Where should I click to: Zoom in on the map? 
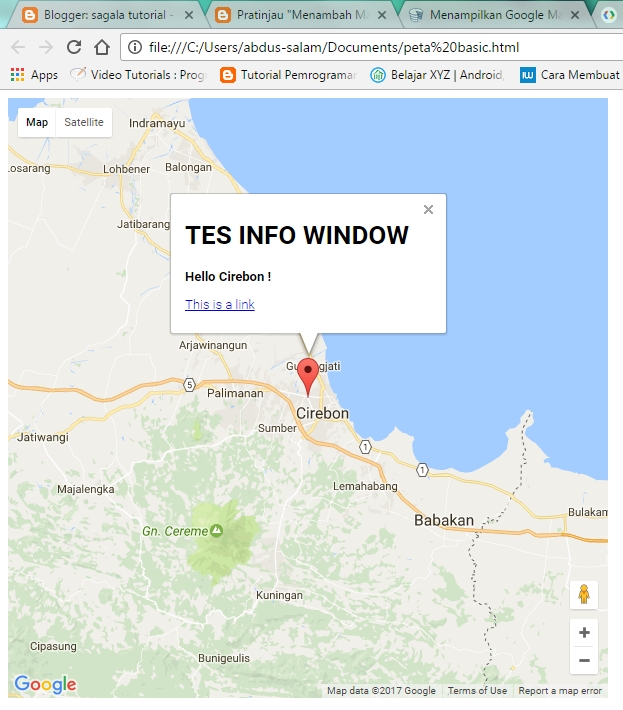click(x=584, y=633)
